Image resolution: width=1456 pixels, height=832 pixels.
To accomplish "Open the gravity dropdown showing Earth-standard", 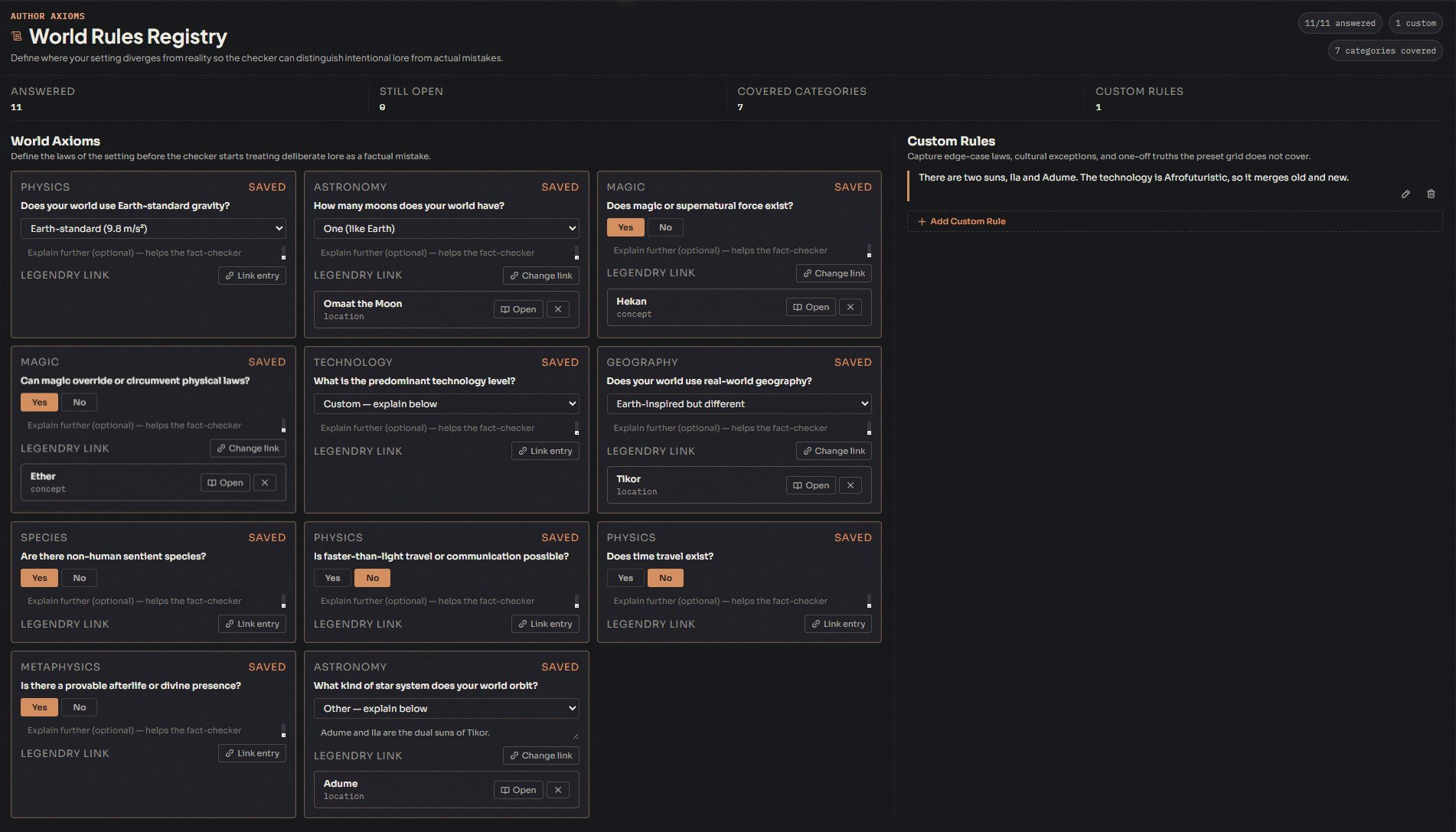I will click(153, 228).
